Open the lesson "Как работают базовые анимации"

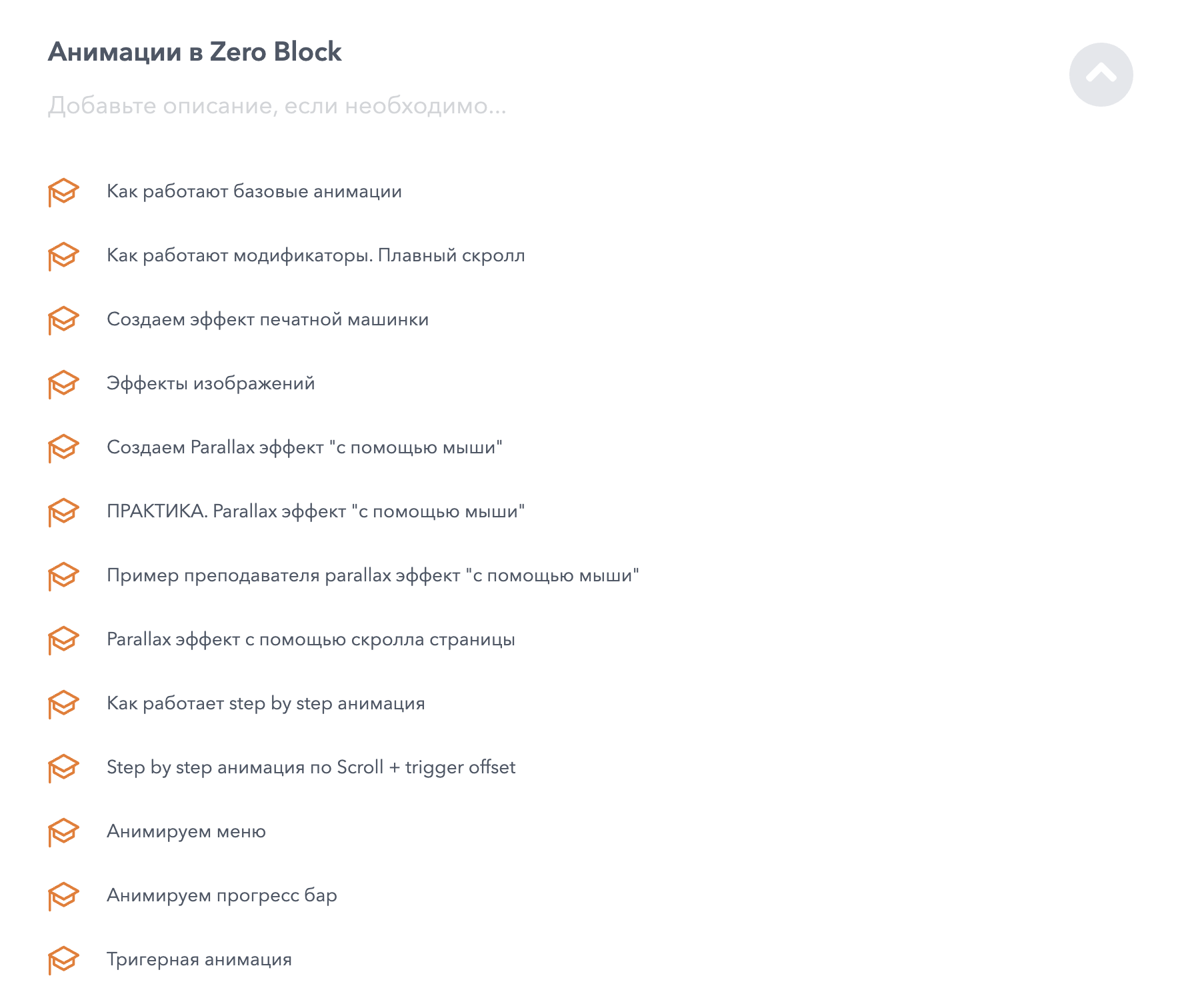coord(254,192)
